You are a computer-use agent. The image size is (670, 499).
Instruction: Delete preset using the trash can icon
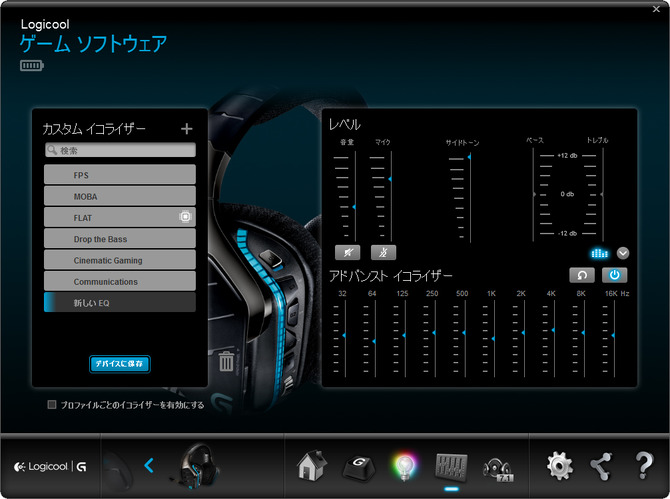(x=226, y=361)
